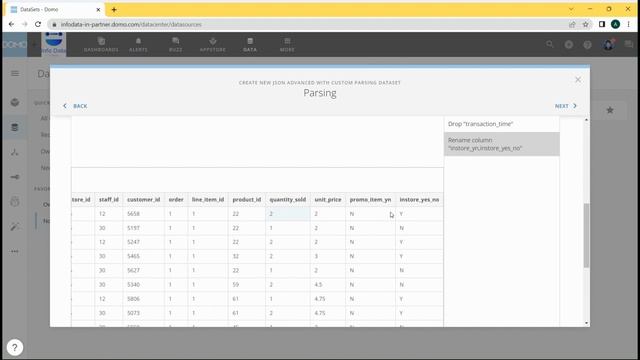Bookmark this page with the star

click(x=586, y=24)
